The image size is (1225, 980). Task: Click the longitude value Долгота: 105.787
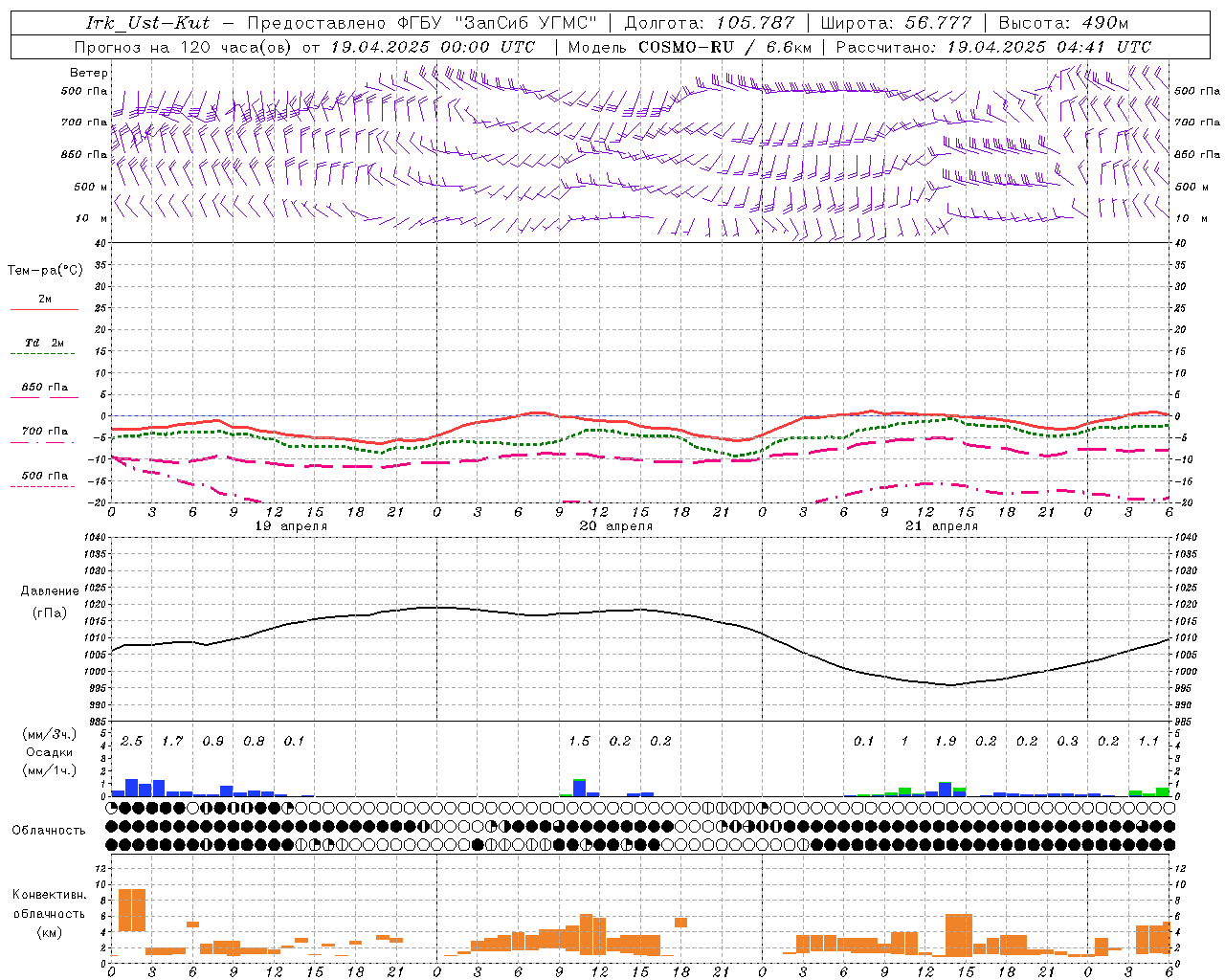click(709, 23)
